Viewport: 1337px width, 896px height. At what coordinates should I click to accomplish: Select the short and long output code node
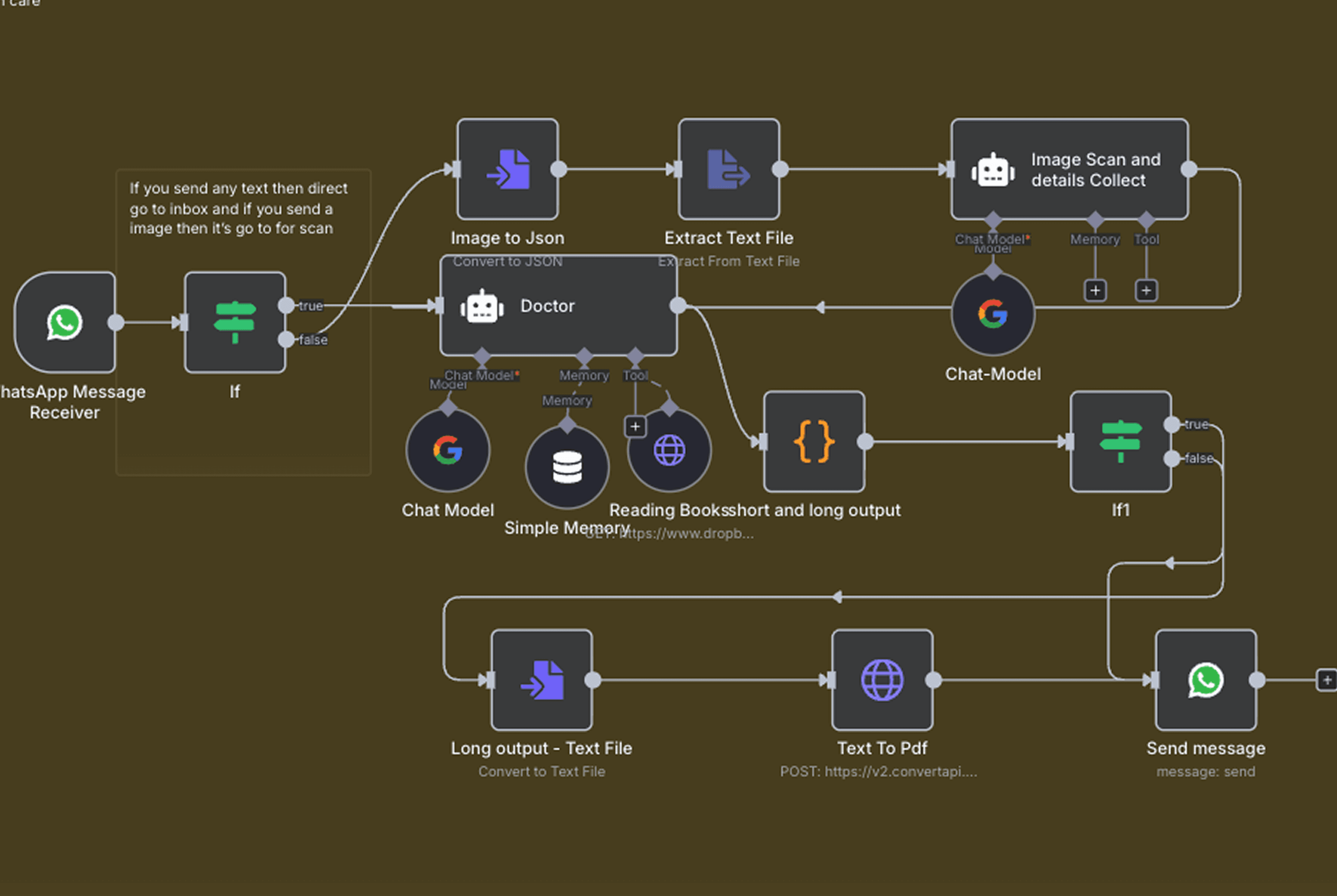click(814, 441)
